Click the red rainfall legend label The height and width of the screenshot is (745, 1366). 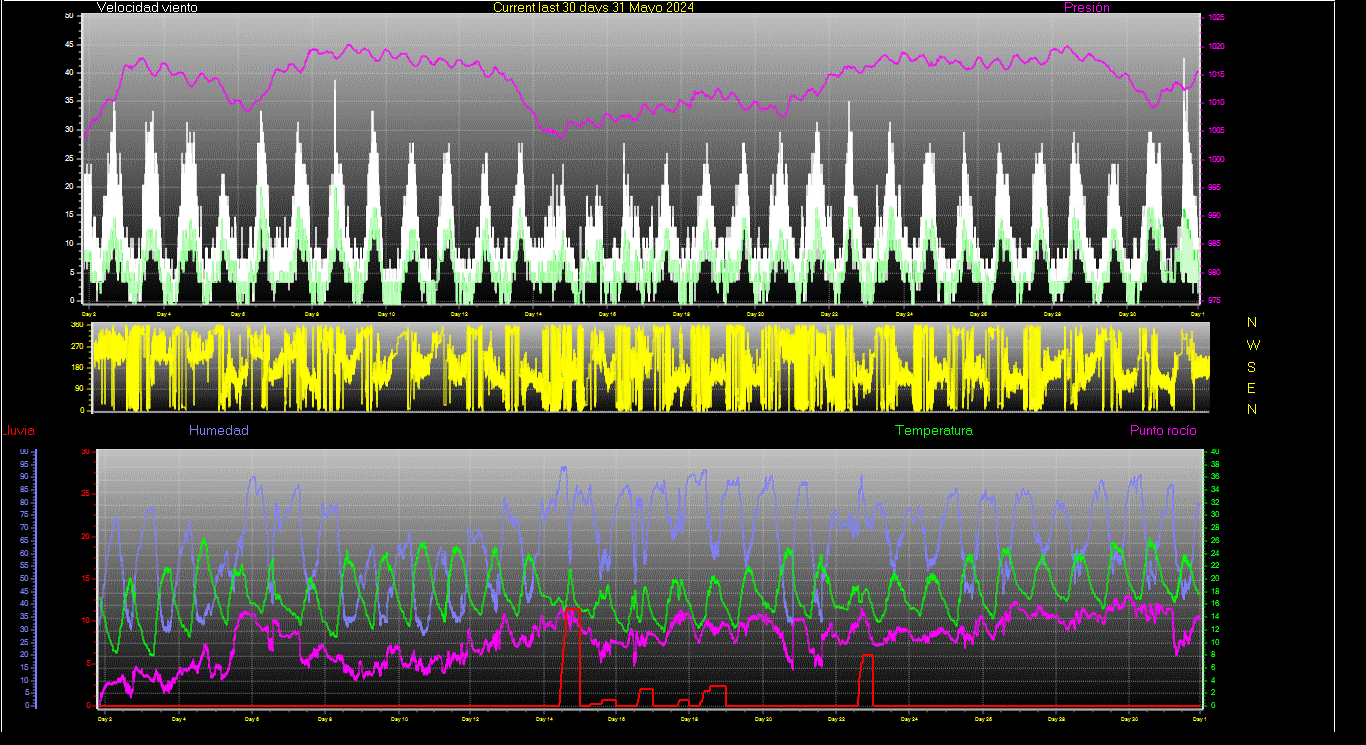tap(20, 431)
